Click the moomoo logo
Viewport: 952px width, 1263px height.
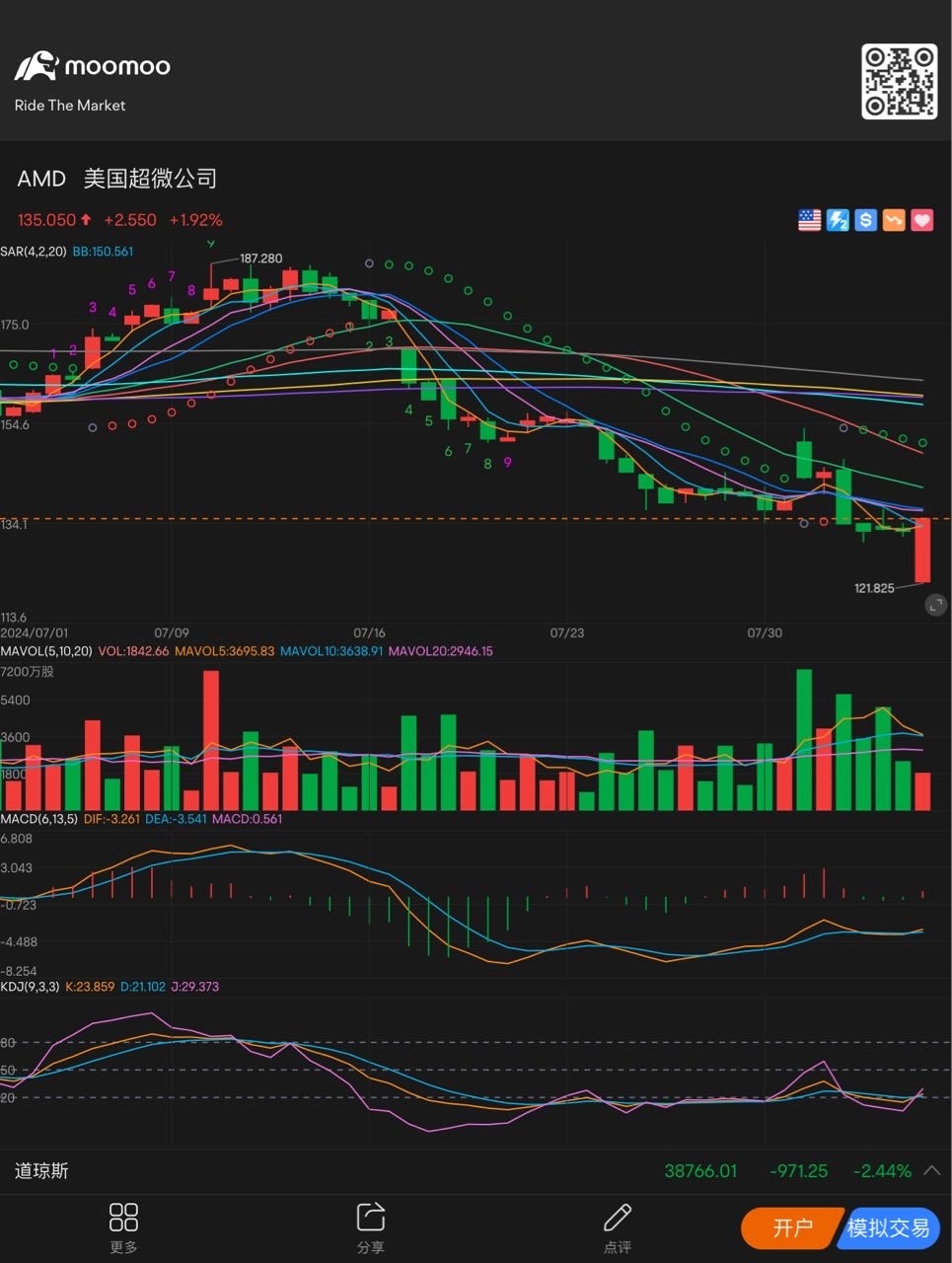point(92,67)
